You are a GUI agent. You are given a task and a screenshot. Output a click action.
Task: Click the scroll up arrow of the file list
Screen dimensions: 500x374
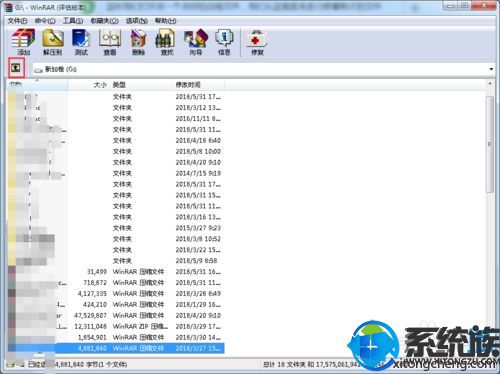(x=490, y=84)
